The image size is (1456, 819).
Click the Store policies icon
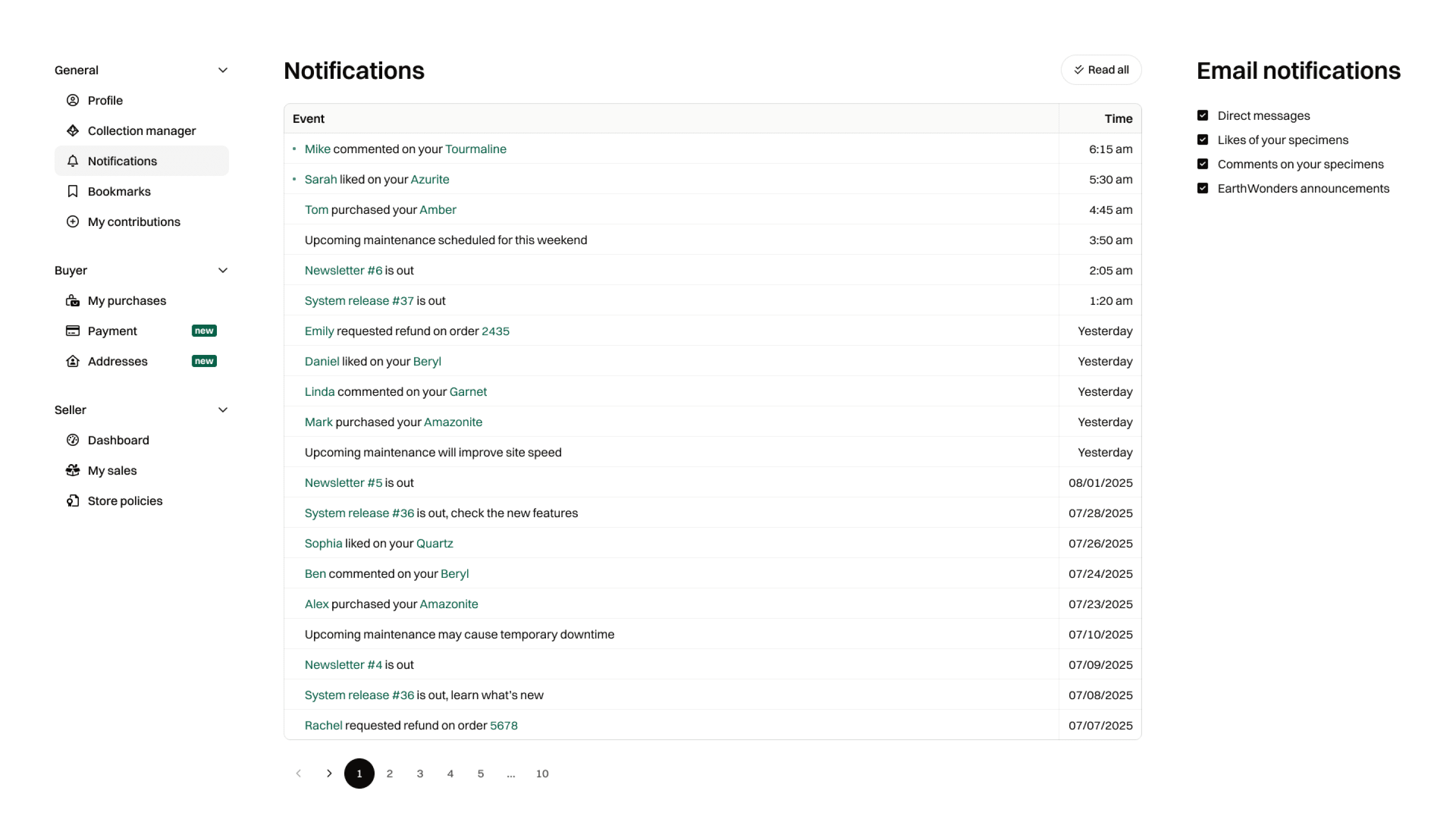[72, 501]
